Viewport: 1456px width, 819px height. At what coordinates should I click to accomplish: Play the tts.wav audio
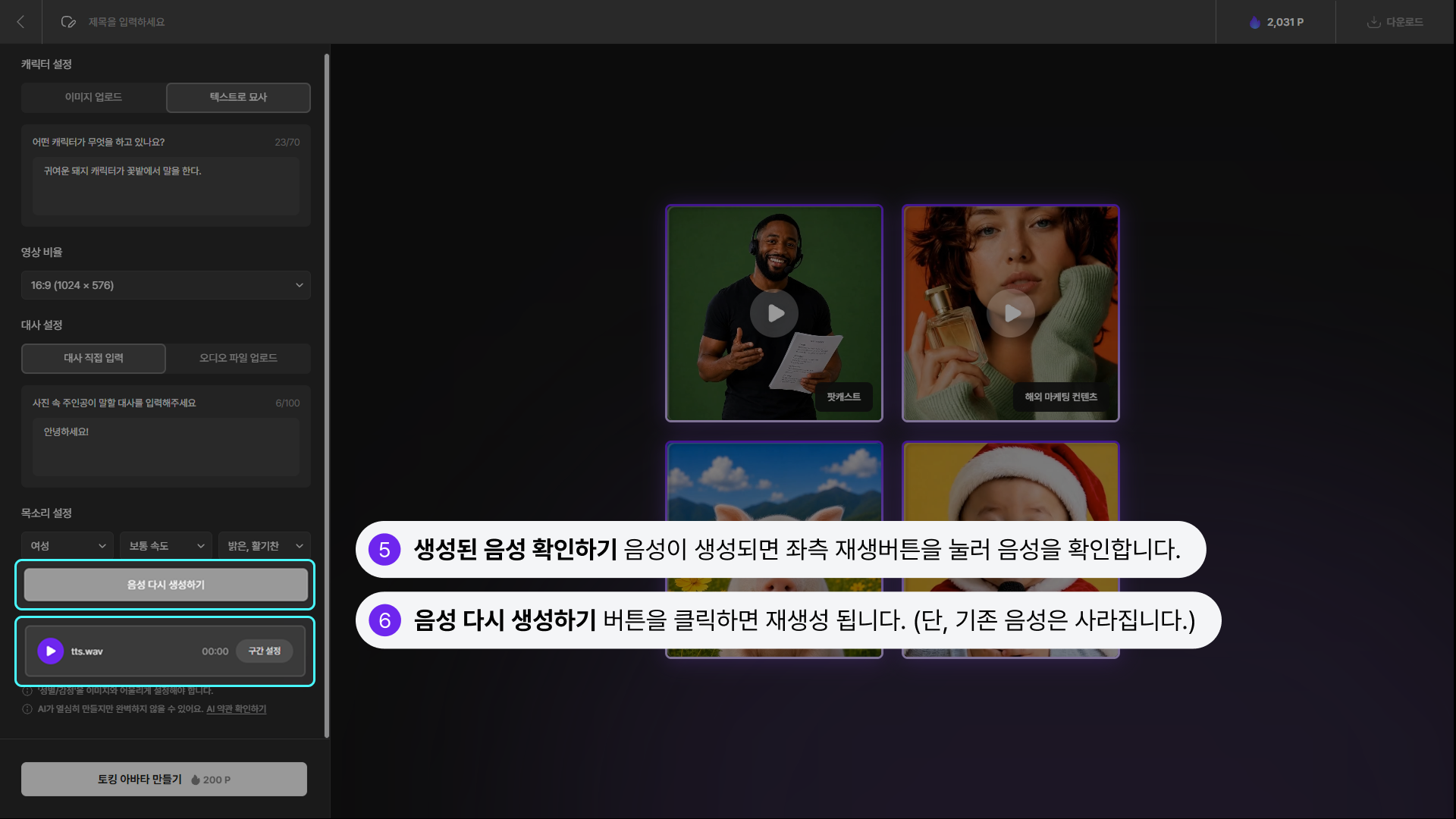pyautogui.click(x=51, y=651)
